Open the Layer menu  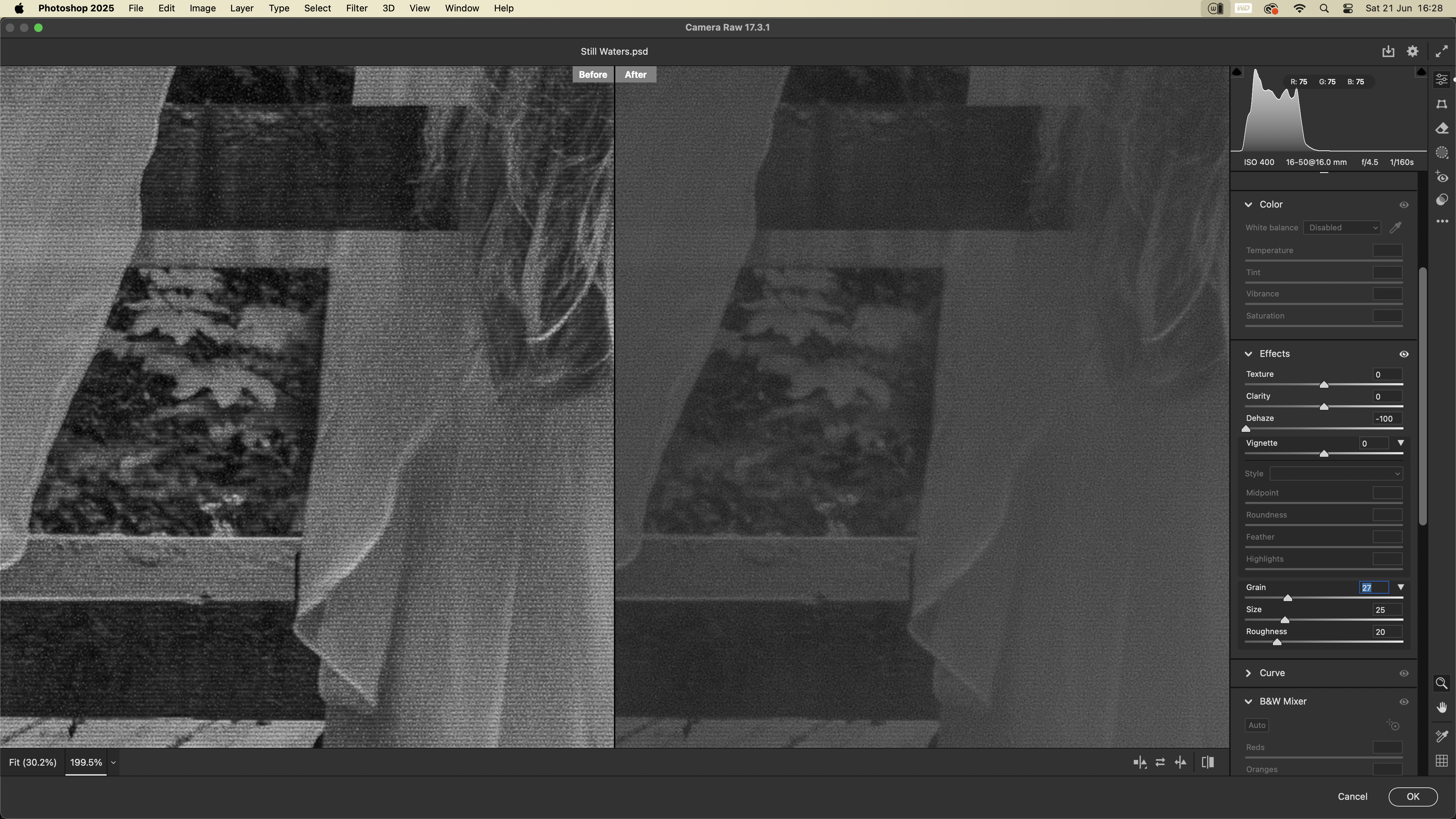[241, 9]
